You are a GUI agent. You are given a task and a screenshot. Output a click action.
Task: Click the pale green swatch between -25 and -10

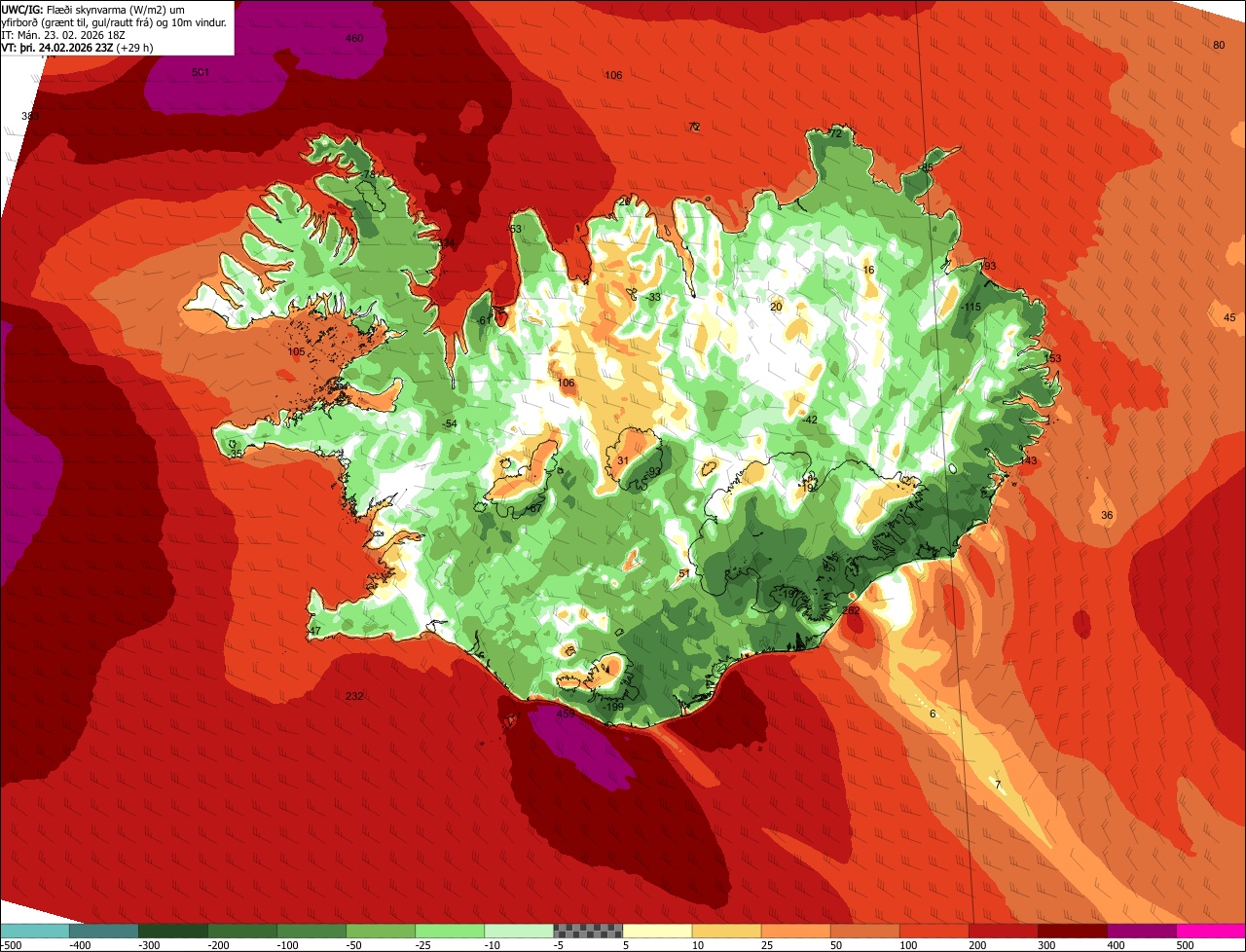pos(449,931)
